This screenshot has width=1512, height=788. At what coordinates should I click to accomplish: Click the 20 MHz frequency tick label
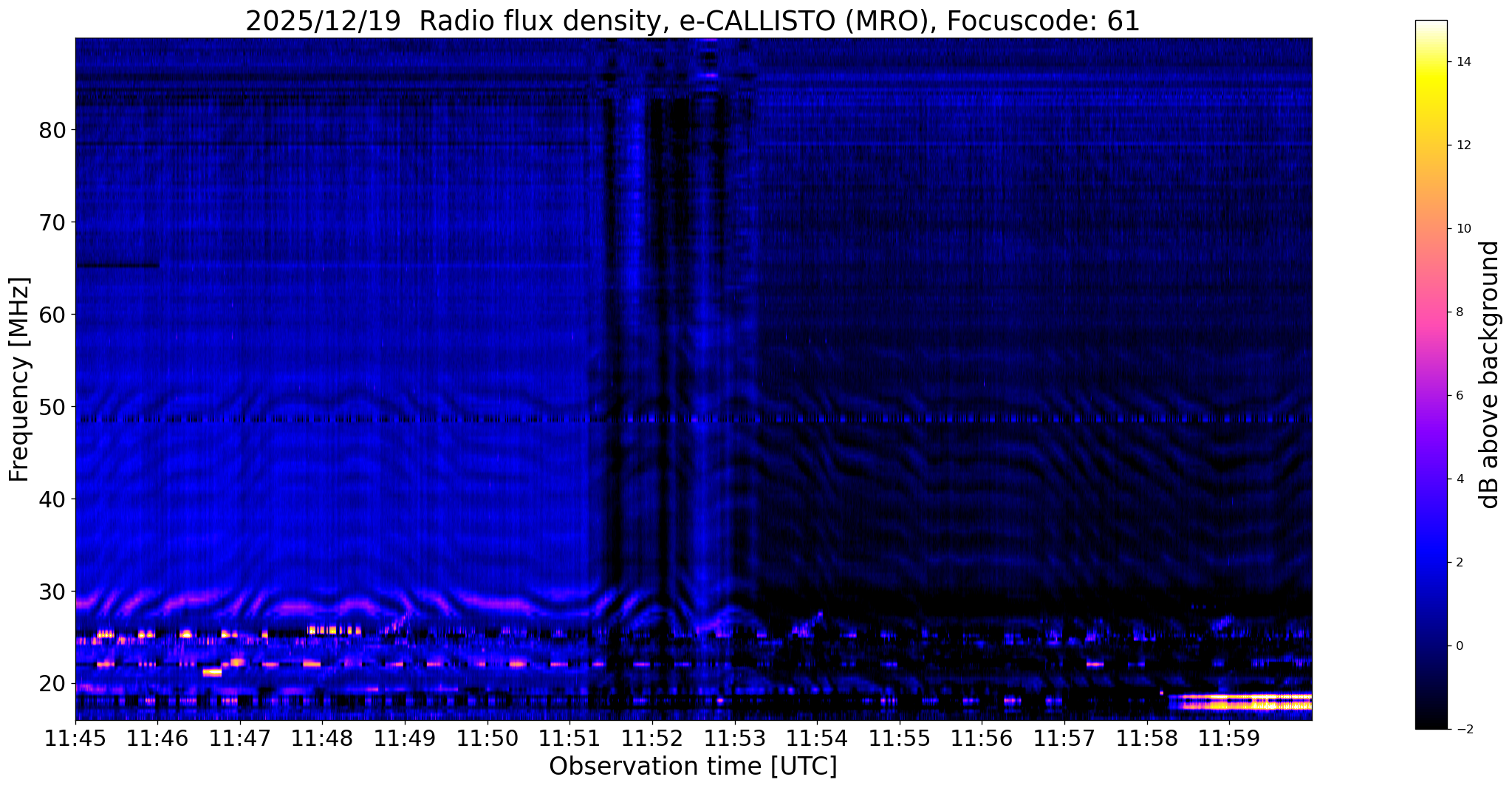(52, 684)
